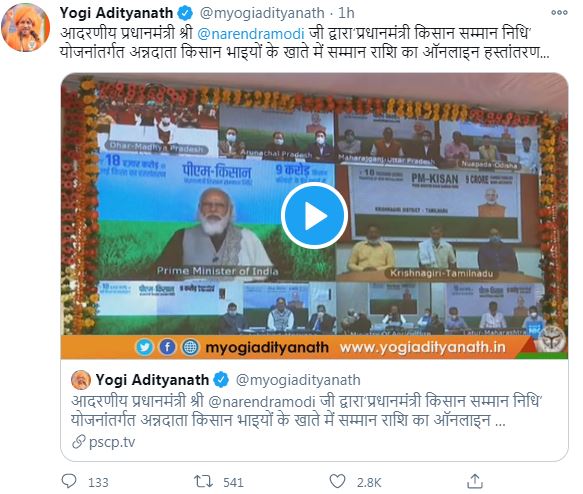Viewport: 583px width, 494px height.
Task: Open Yogi Adityanath's large profile avatar
Action: pos(25,28)
